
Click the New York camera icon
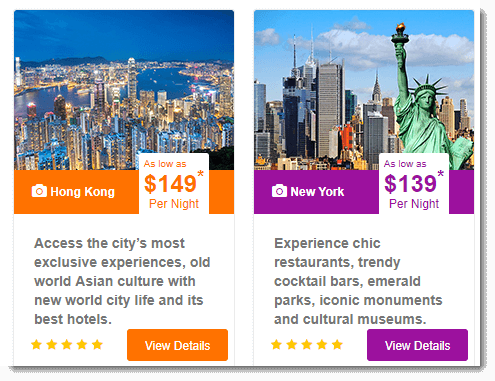tap(279, 191)
